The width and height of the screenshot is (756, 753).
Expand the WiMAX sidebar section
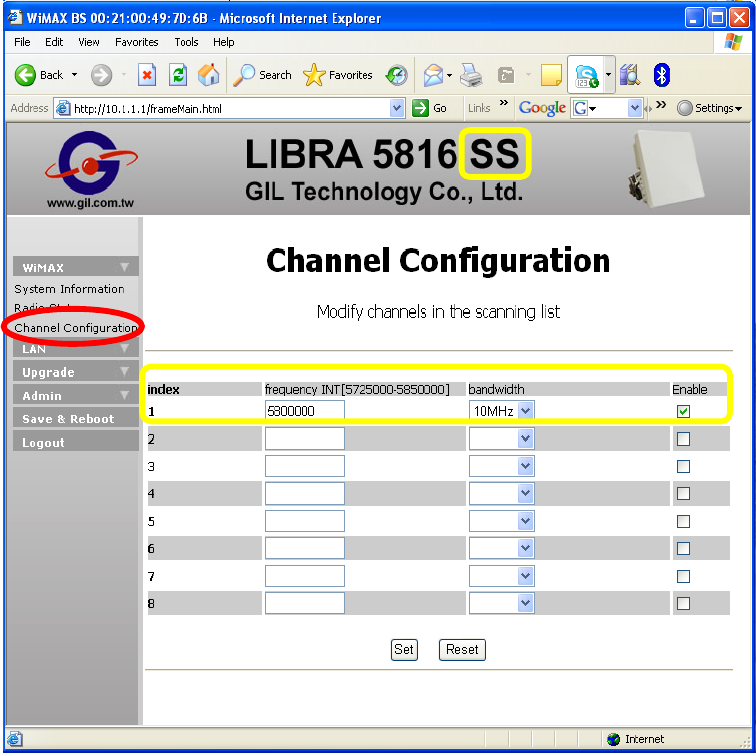[x=76, y=267]
